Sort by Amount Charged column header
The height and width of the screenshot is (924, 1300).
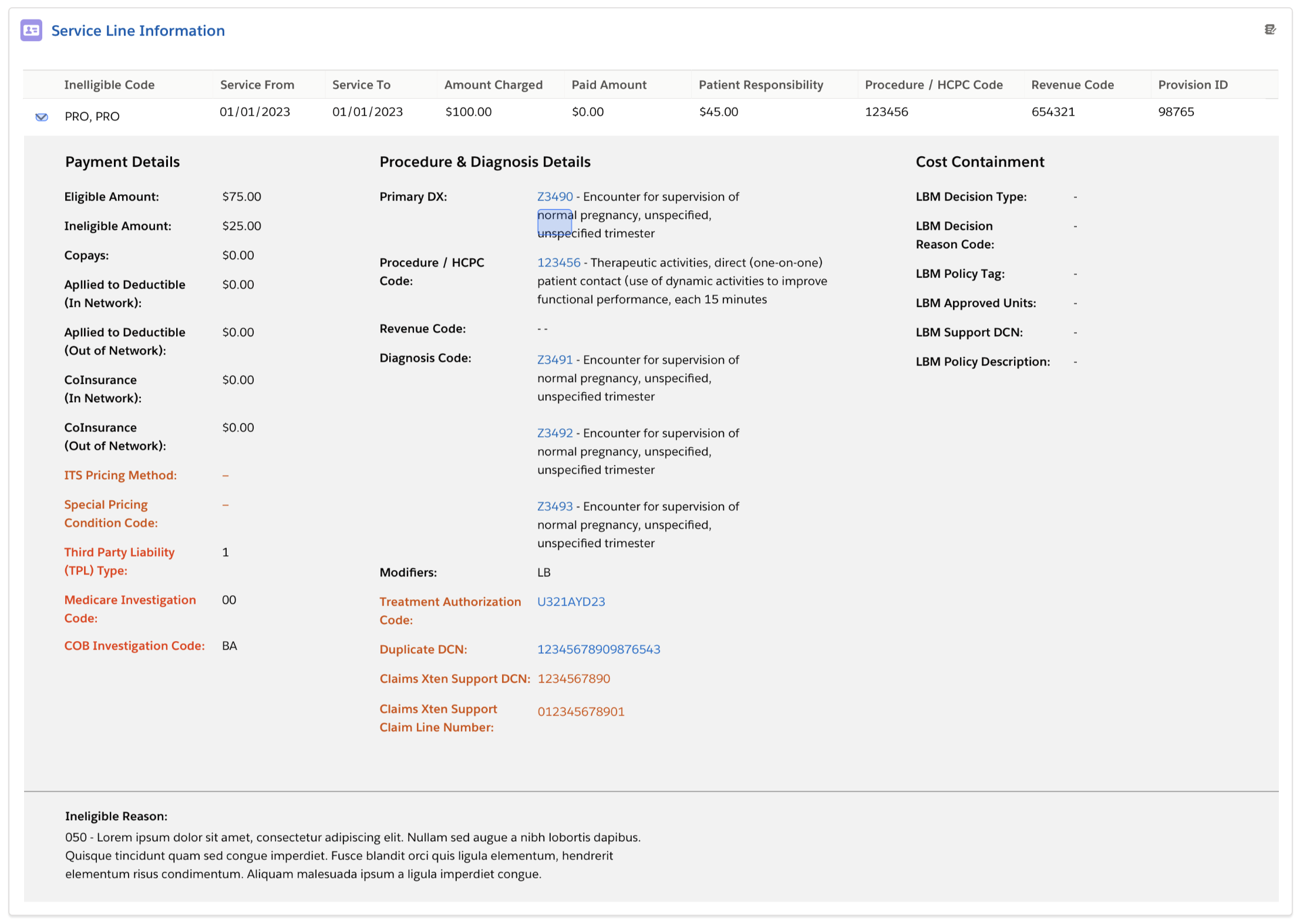click(493, 85)
